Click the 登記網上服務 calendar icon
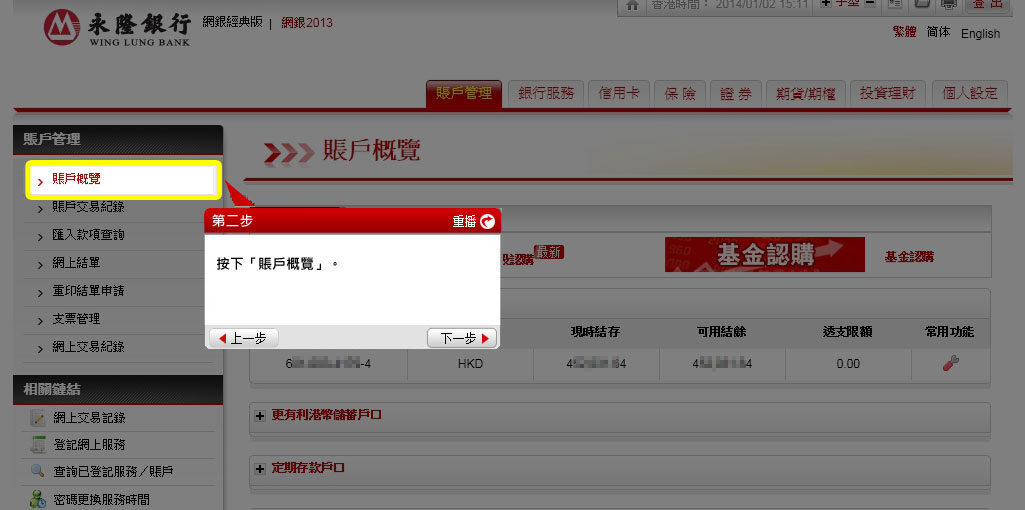Viewport: 1025px width, 510px height. (x=38, y=445)
